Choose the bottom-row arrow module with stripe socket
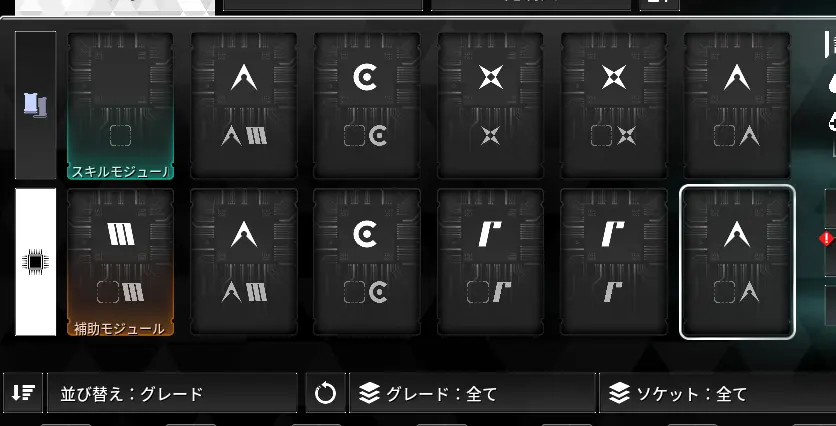 pos(244,262)
